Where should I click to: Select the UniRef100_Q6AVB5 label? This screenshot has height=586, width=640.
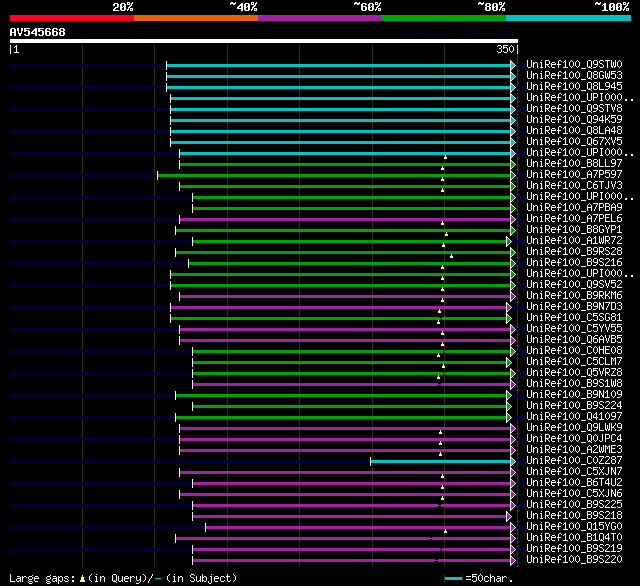click(x=574, y=340)
